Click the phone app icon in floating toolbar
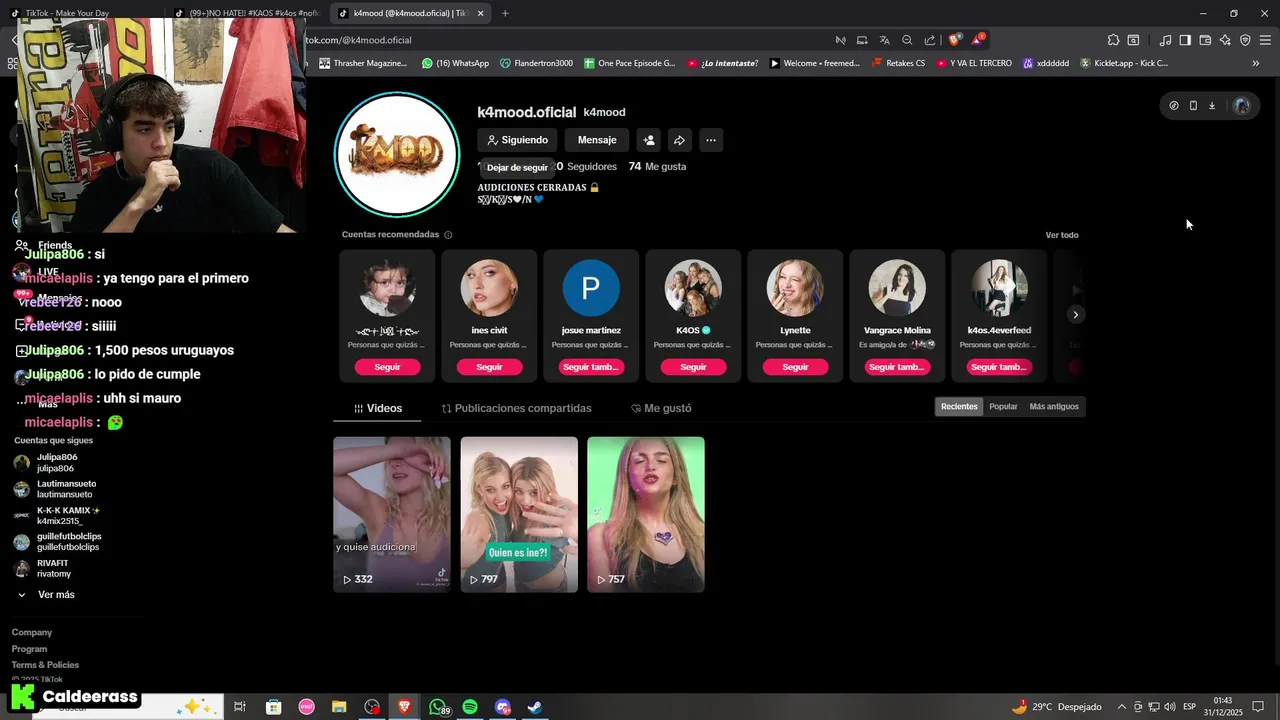This screenshot has width=1280, height=720. [x=1193, y=105]
